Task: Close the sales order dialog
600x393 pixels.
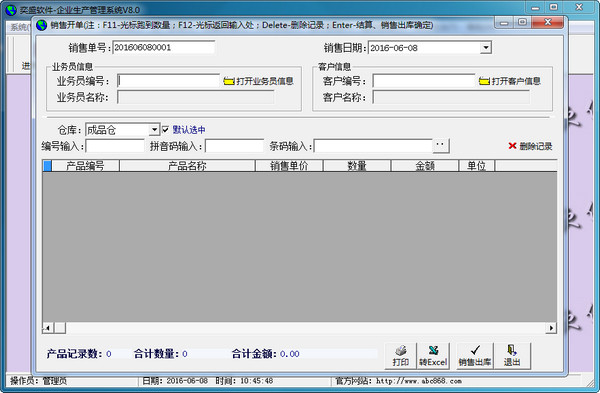Action: click(548, 23)
